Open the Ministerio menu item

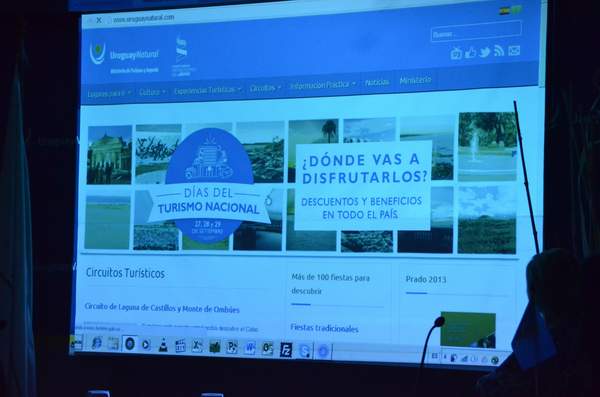(x=415, y=80)
